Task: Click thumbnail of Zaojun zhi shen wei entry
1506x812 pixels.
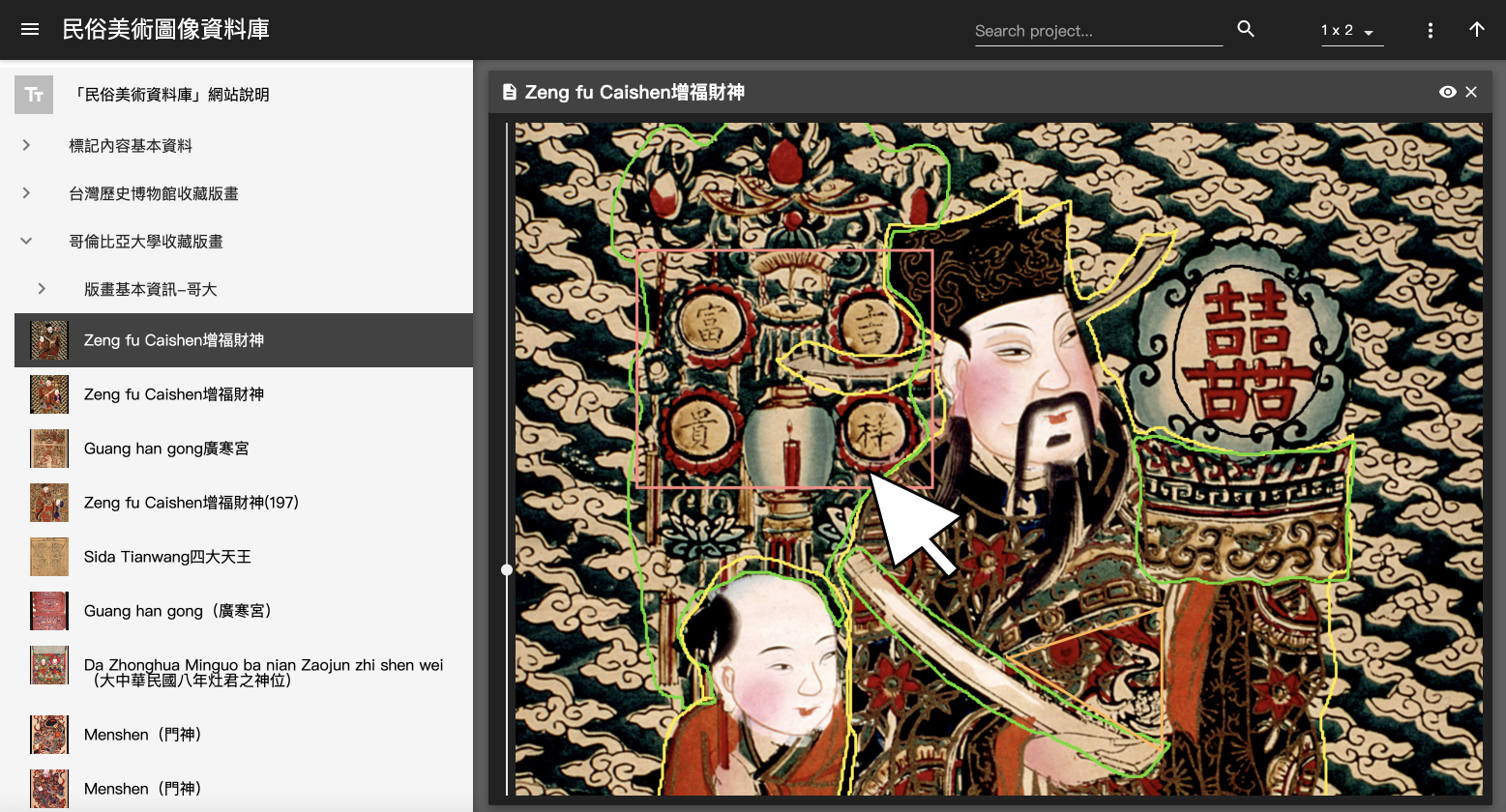Action: (49, 665)
